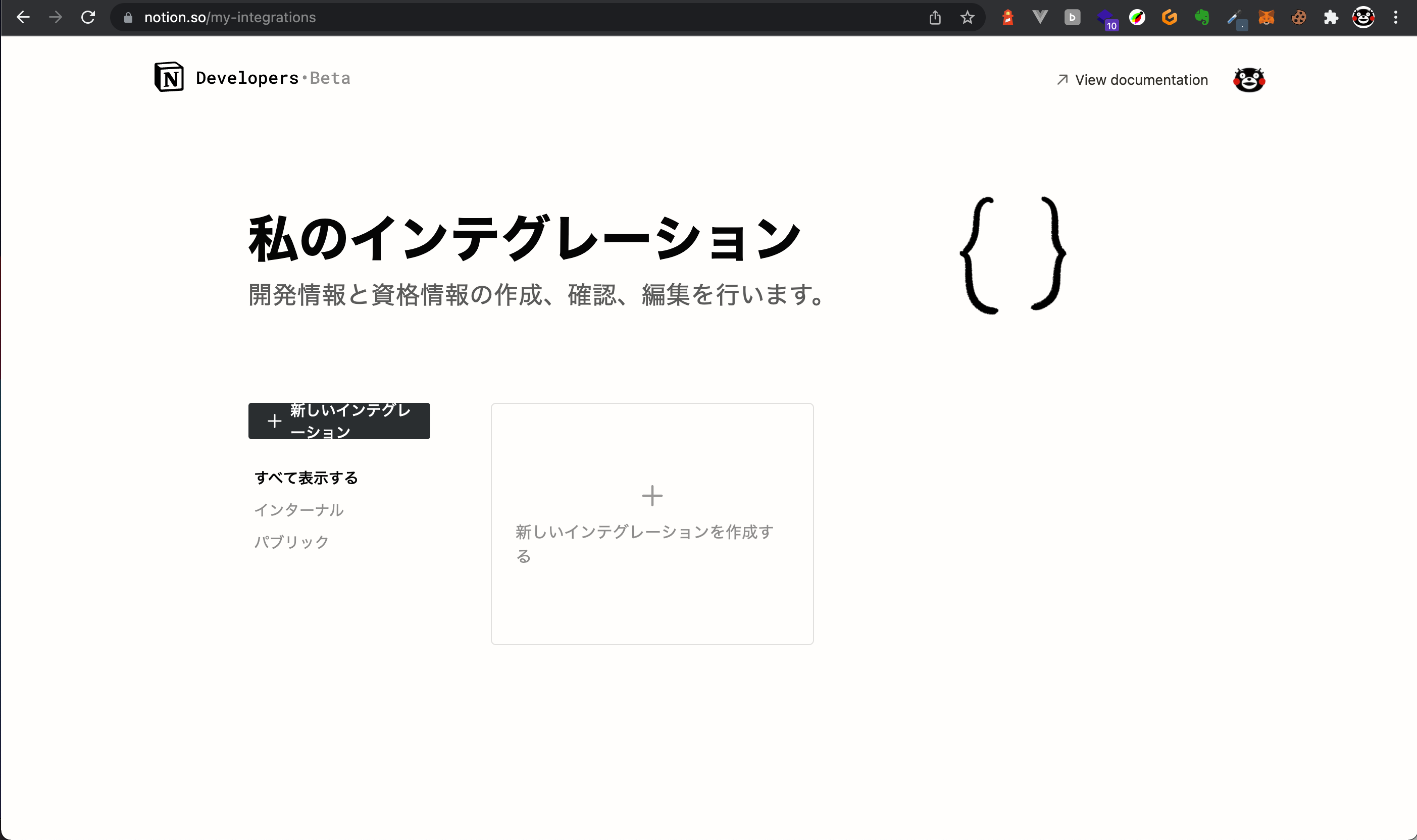Open the Chrome three-dot menu
The width and height of the screenshot is (1417, 840).
click(x=1396, y=17)
